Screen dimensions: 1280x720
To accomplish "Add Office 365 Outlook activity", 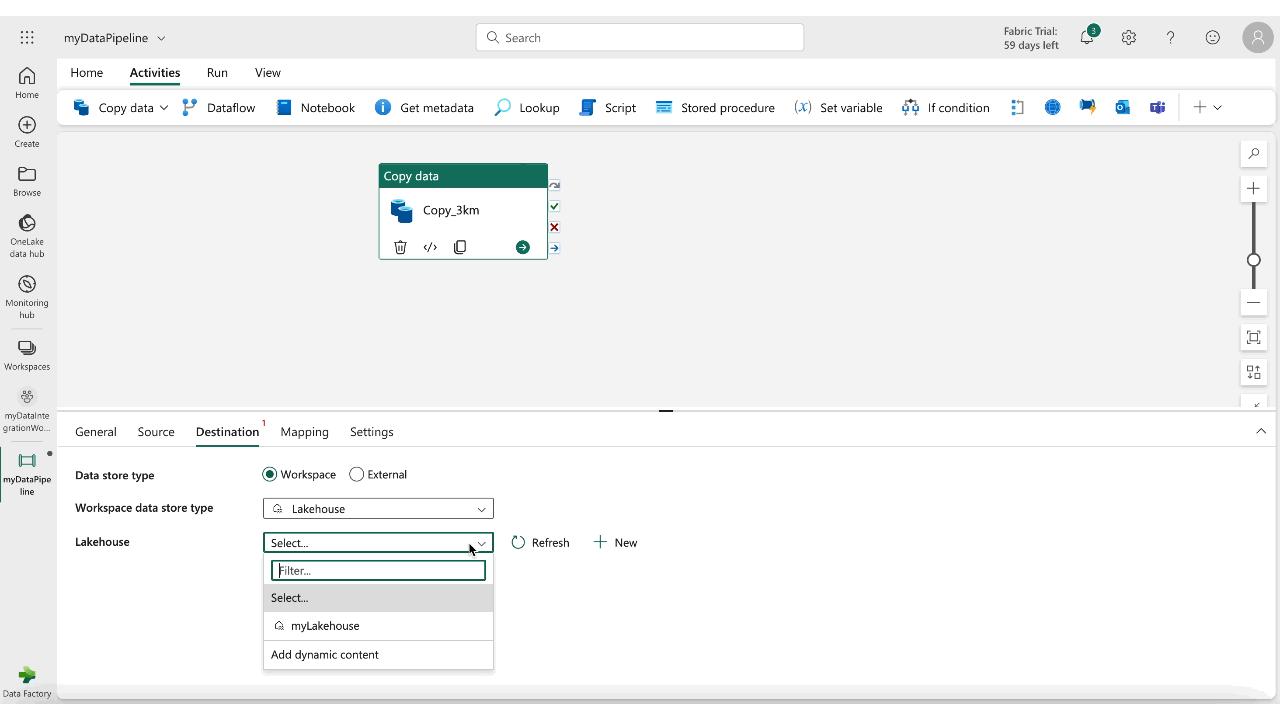I will [x=1122, y=107].
